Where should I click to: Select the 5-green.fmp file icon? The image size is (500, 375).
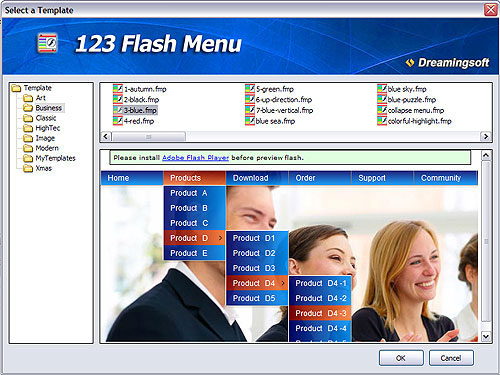tap(250, 89)
